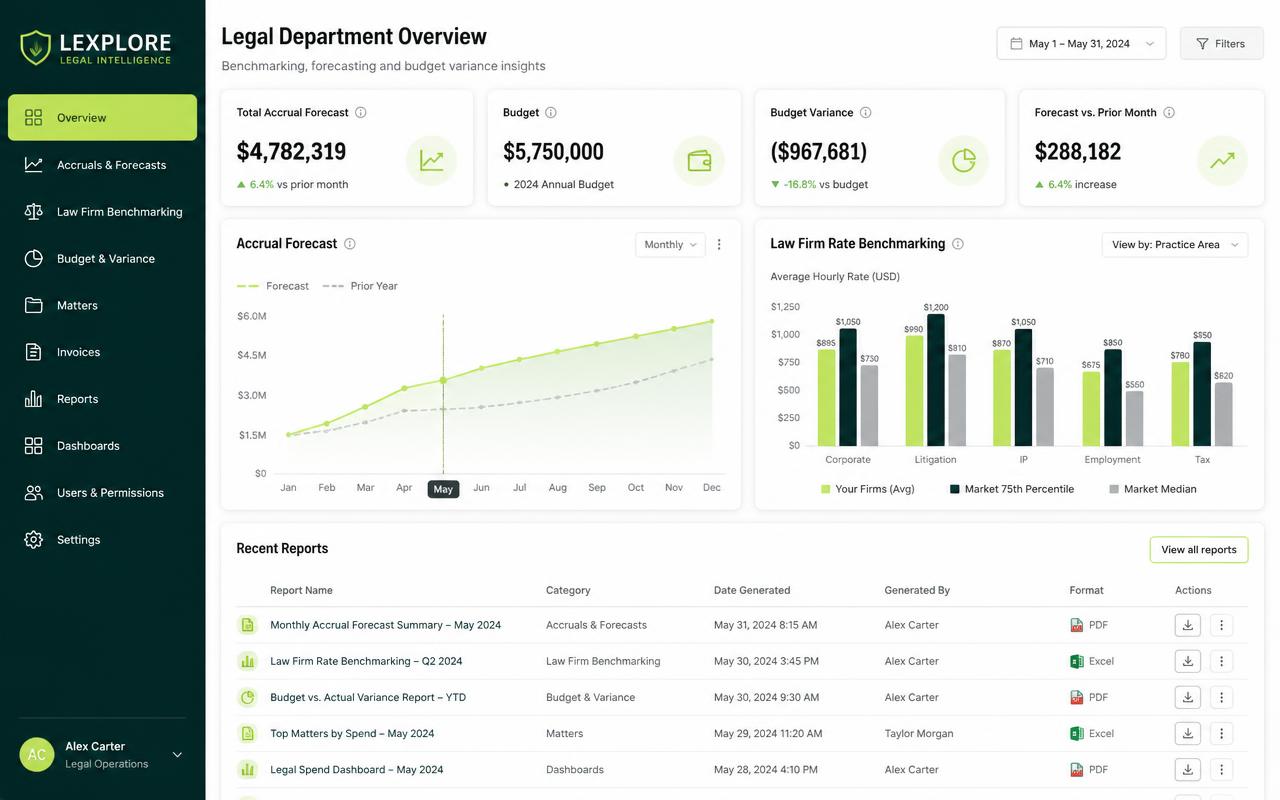Click the wallet icon in Budget card

[x=699, y=161]
